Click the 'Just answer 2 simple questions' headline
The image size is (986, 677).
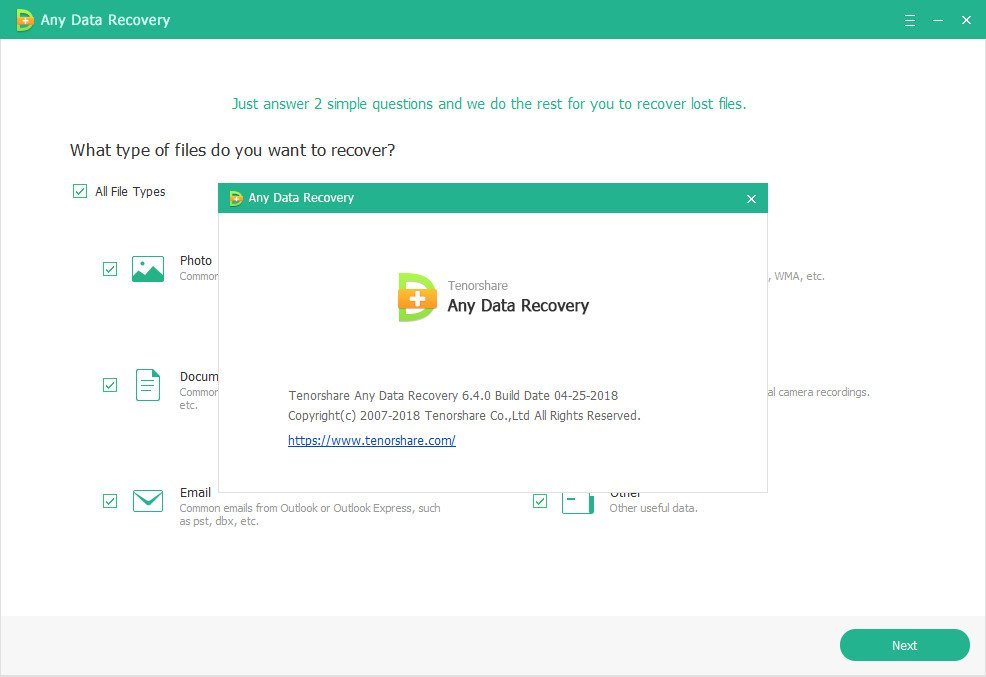pos(489,104)
